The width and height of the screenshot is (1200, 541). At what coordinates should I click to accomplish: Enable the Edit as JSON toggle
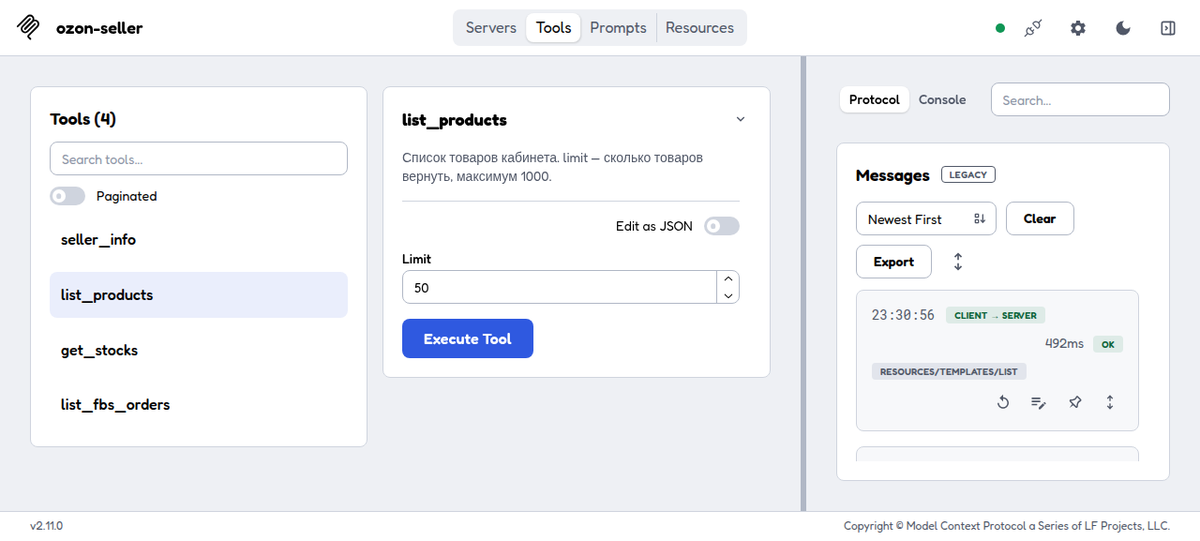(722, 226)
